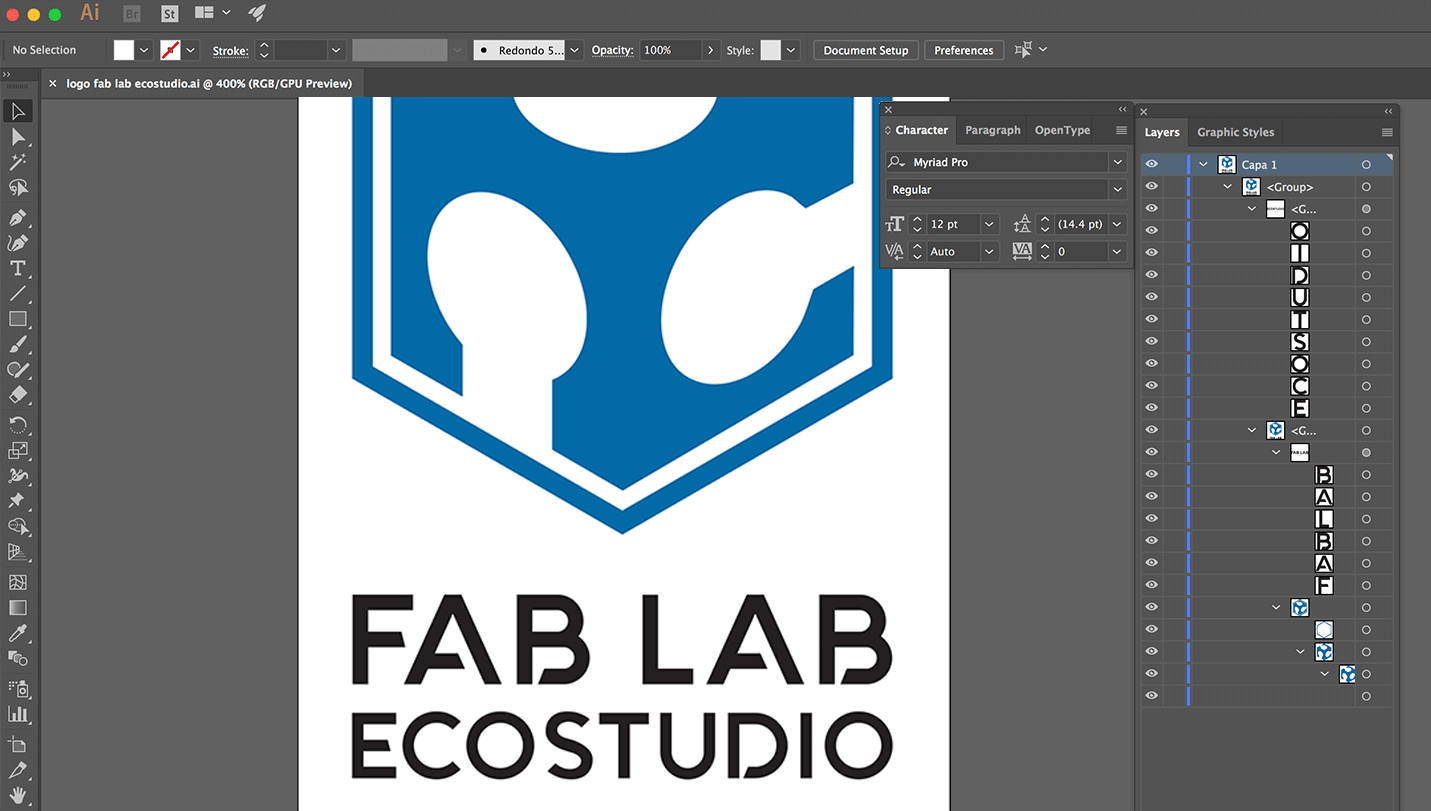The width and height of the screenshot is (1431, 811).
Task: Hide the letter S path layer
Action: 1152,341
